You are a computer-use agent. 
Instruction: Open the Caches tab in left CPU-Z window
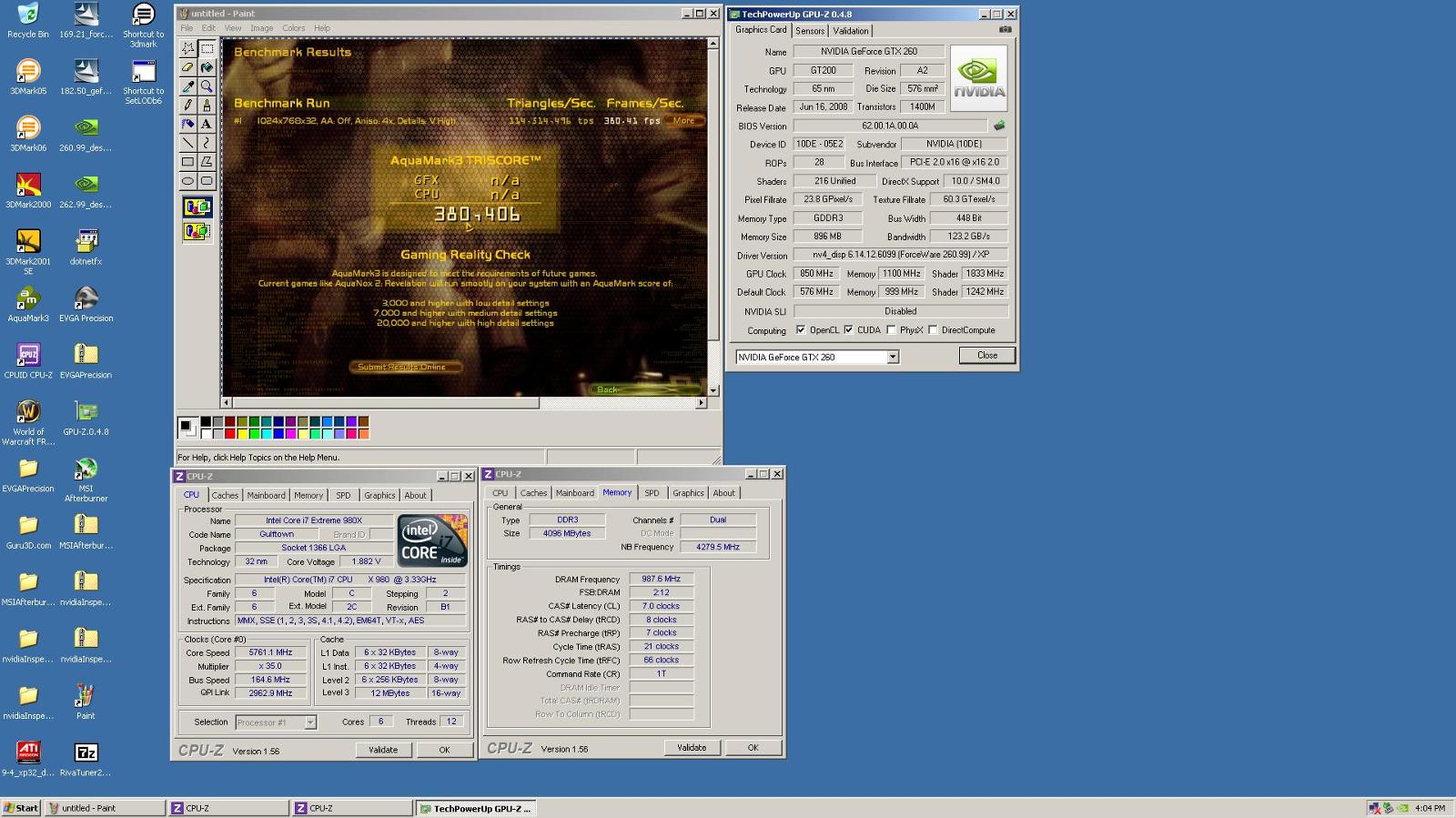tap(225, 496)
